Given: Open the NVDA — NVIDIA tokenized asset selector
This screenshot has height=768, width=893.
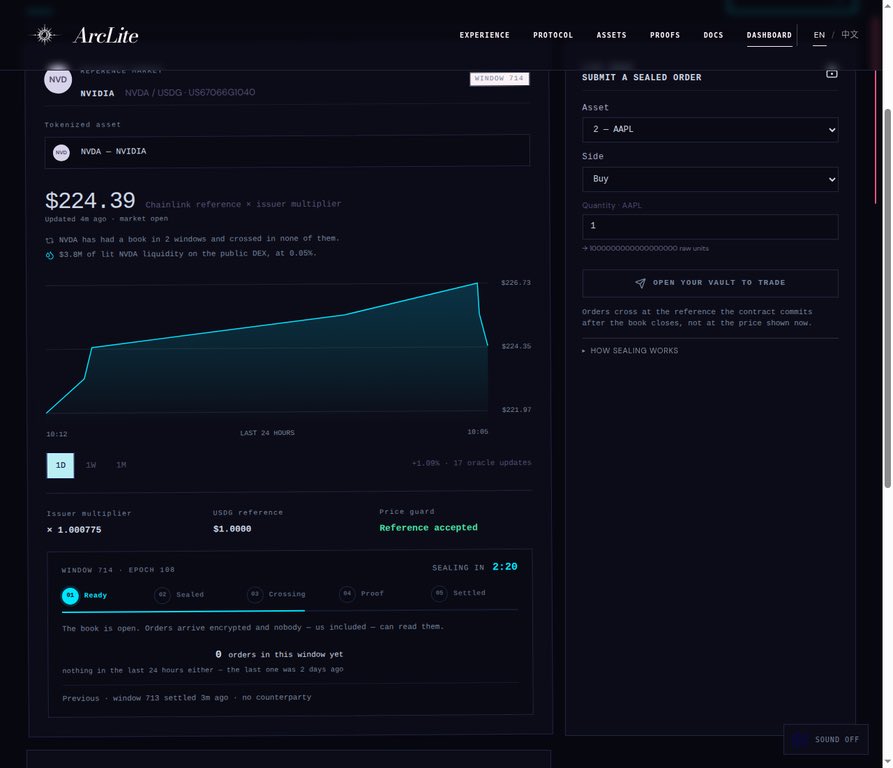Looking at the screenshot, I should pyautogui.click(x=287, y=151).
